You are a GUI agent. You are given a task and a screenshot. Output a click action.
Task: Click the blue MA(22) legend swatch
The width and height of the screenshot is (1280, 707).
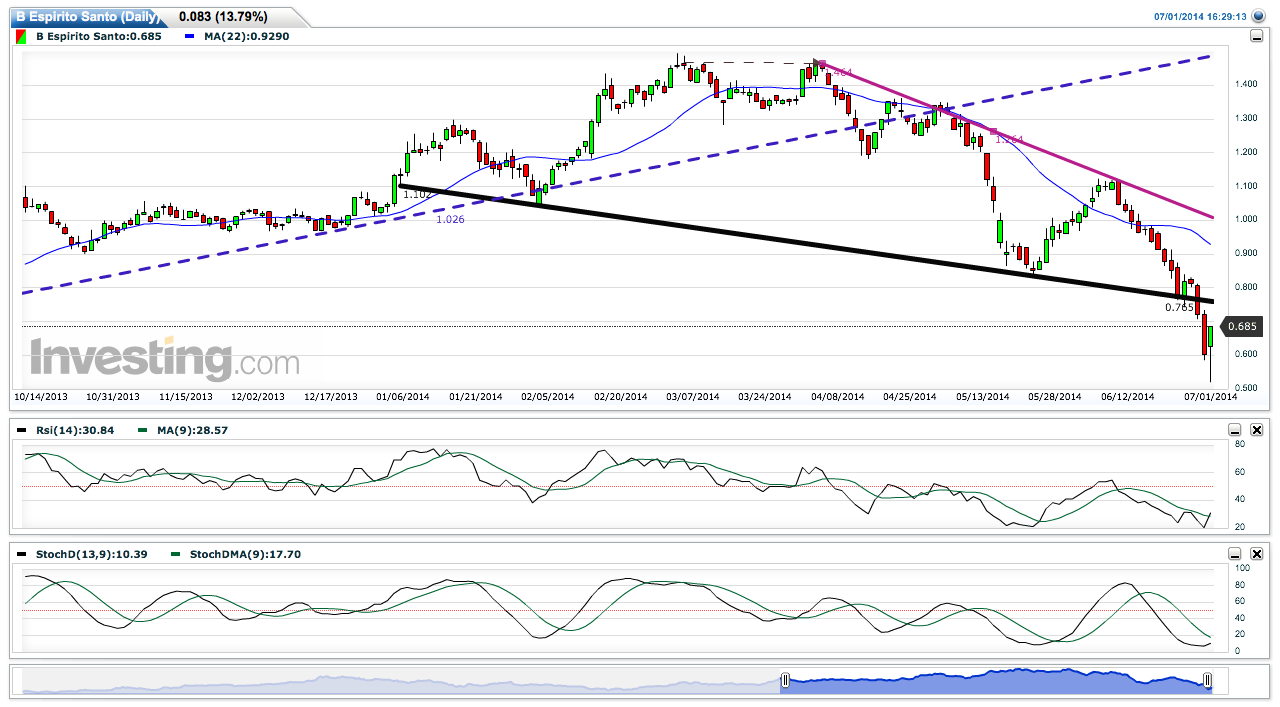[190, 36]
